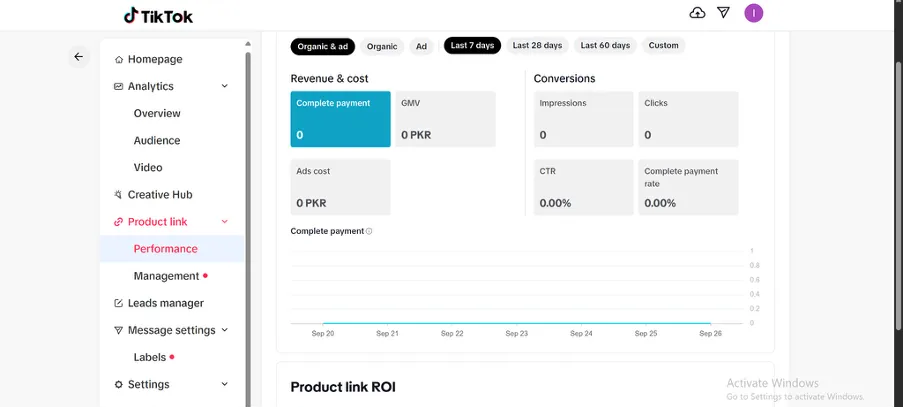Open the upload cloud icon
Image resolution: width=904 pixels, height=408 pixels.
pos(698,13)
